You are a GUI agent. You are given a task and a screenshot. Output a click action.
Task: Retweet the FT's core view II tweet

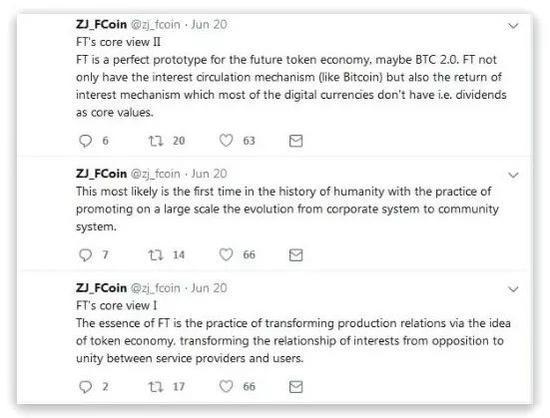coord(155,141)
